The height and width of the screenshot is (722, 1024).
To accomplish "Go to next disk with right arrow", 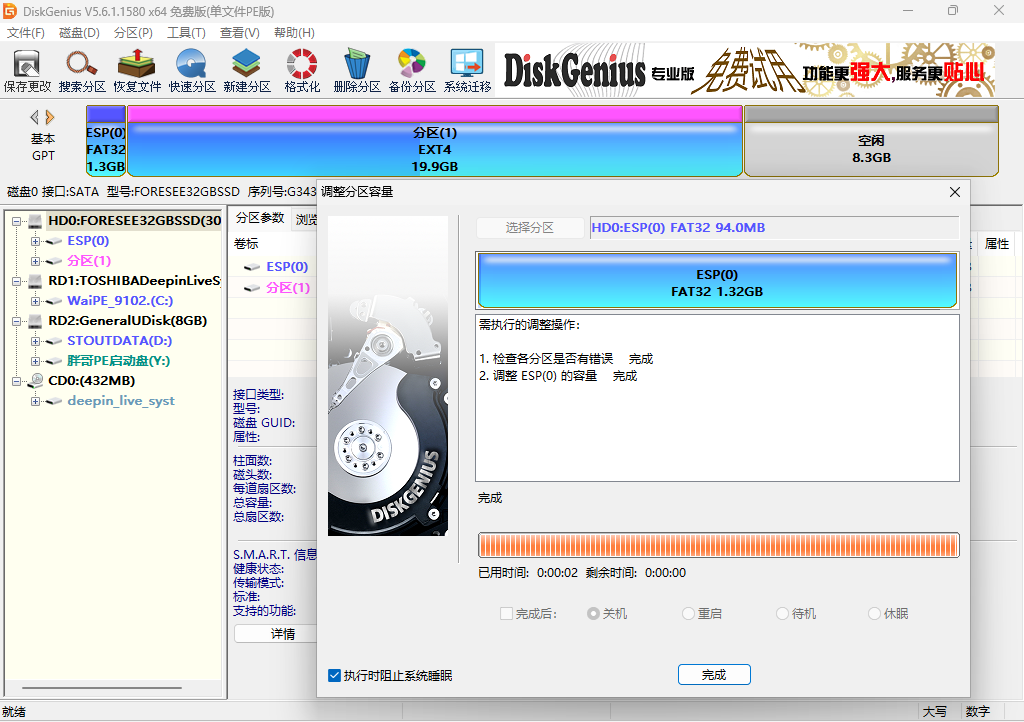I will coord(50,118).
